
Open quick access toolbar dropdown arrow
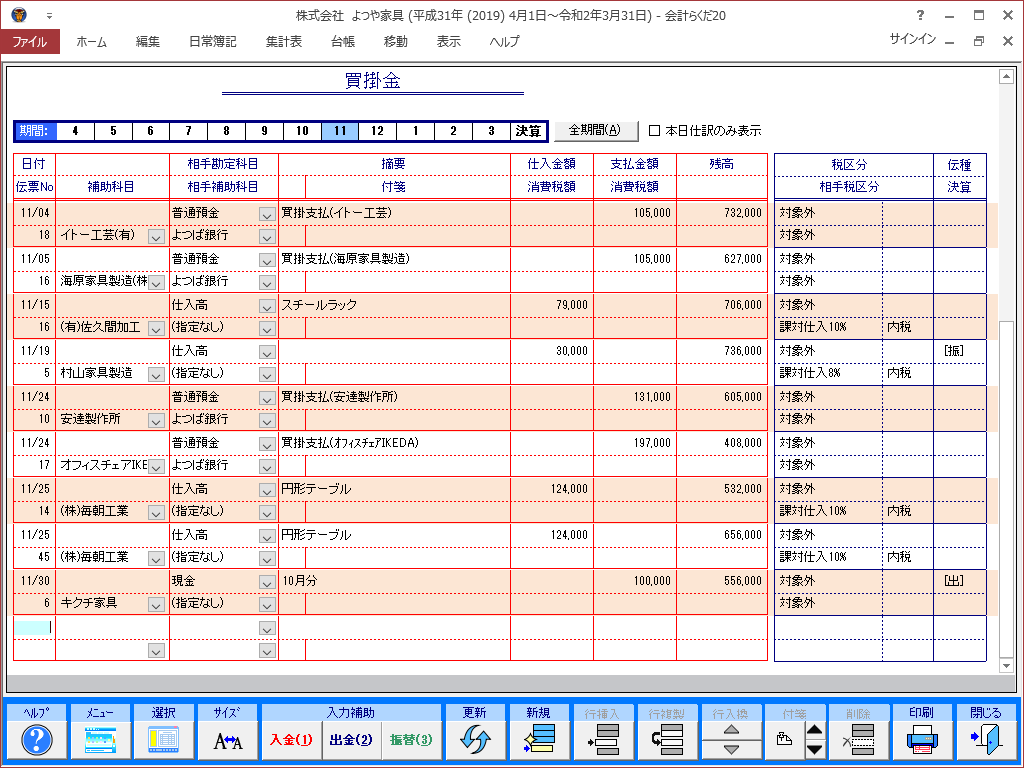point(49,16)
